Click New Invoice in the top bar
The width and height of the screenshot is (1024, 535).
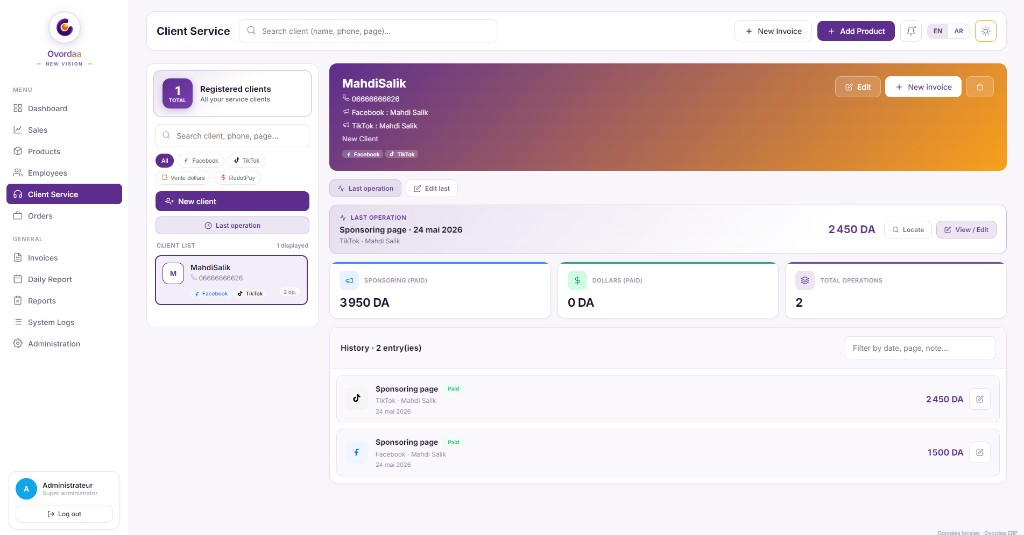pyautogui.click(x=773, y=31)
